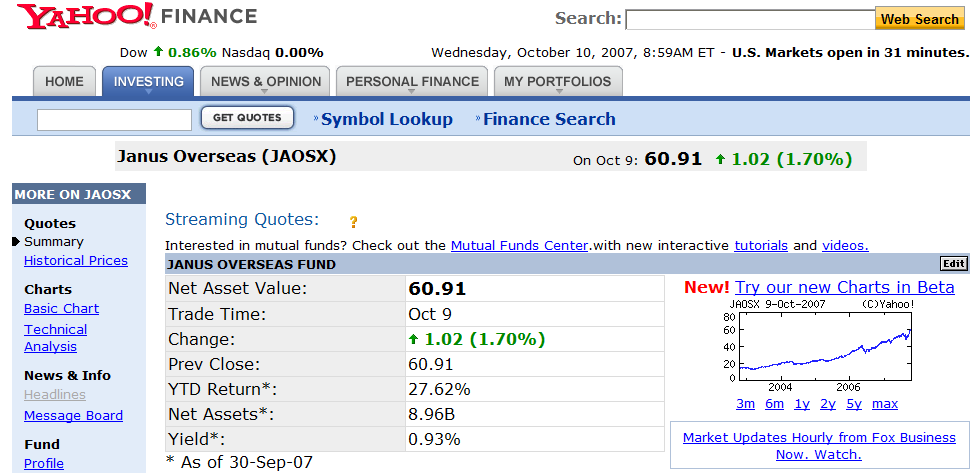The height and width of the screenshot is (473, 978).
Task: Click the MORE ON JAOSX sidebar header
Action: click(x=79, y=194)
